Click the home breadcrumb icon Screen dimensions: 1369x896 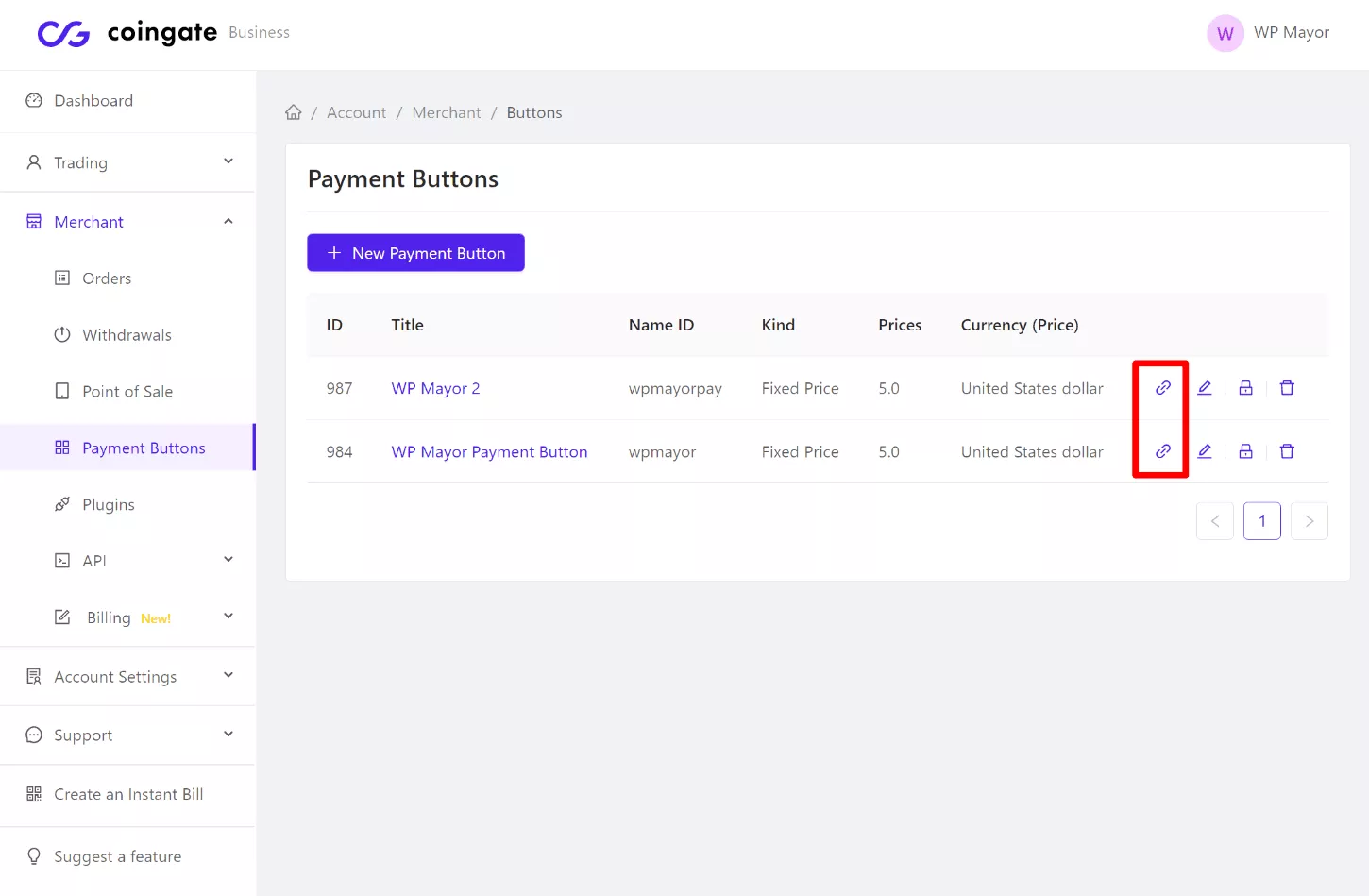[294, 112]
